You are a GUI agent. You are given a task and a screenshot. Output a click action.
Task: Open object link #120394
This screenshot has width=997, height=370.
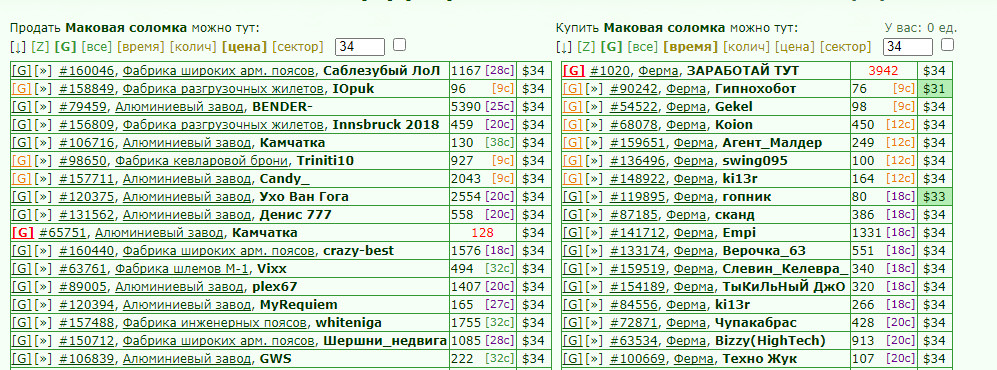coord(86,305)
